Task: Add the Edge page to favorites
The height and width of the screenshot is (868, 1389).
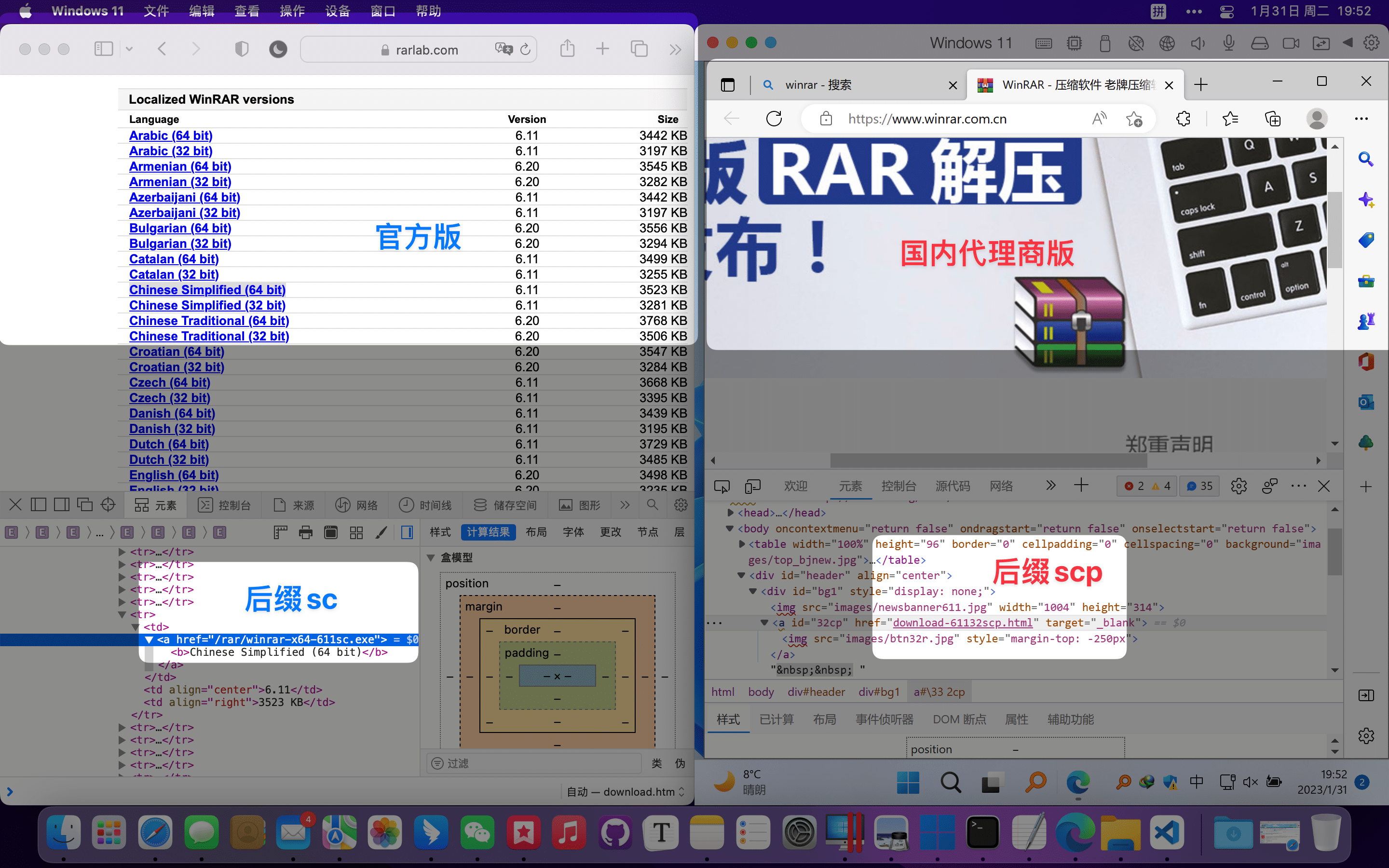Action: click(1133, 119)
